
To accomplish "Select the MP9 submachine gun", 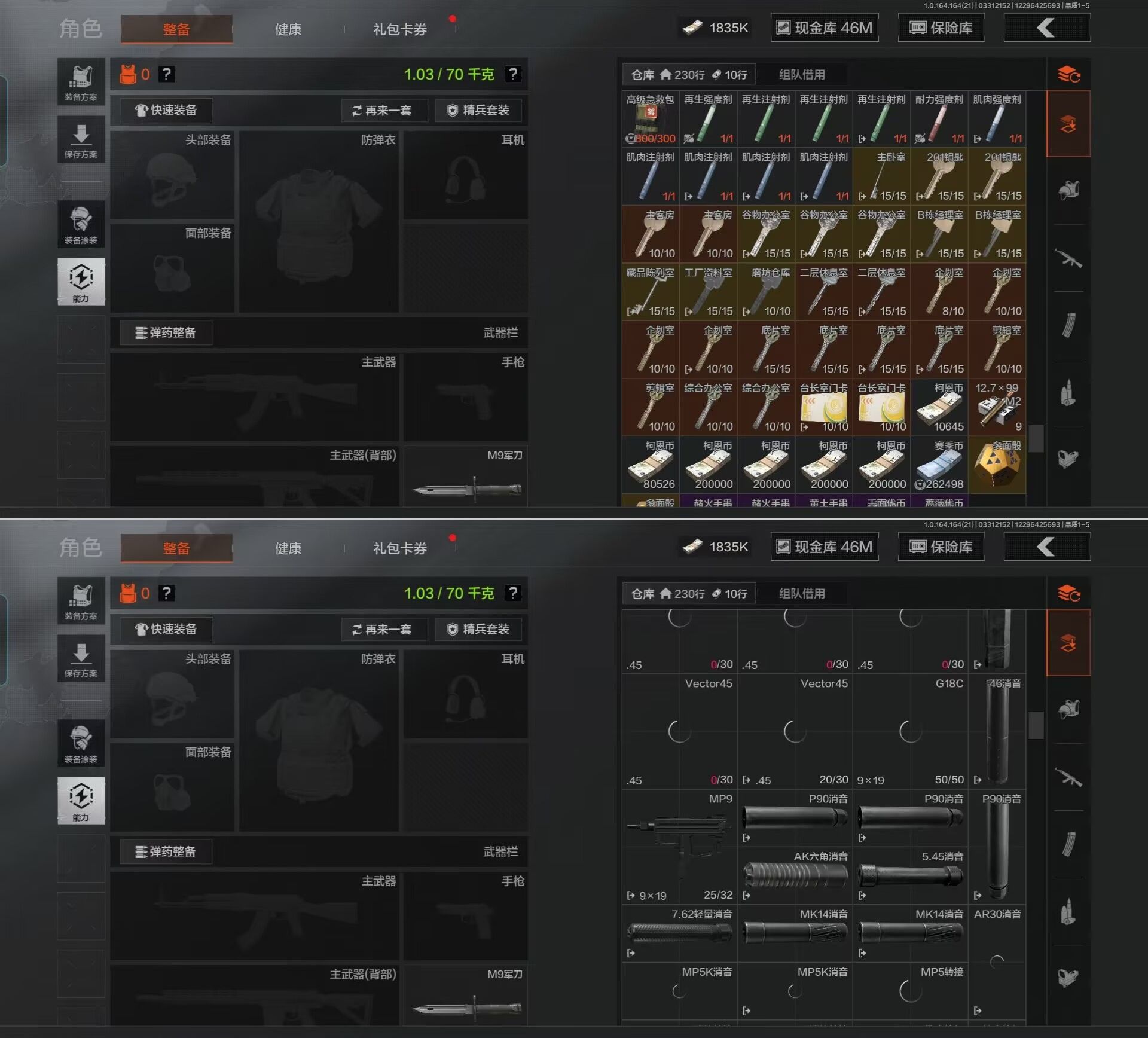I will click(x=679, y=846).
